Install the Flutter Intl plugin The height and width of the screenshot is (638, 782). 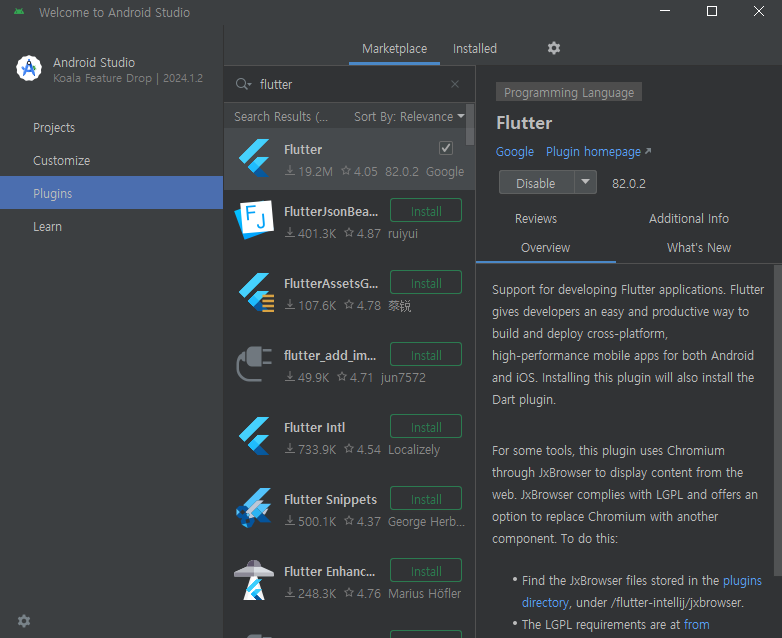coord(426,427)
